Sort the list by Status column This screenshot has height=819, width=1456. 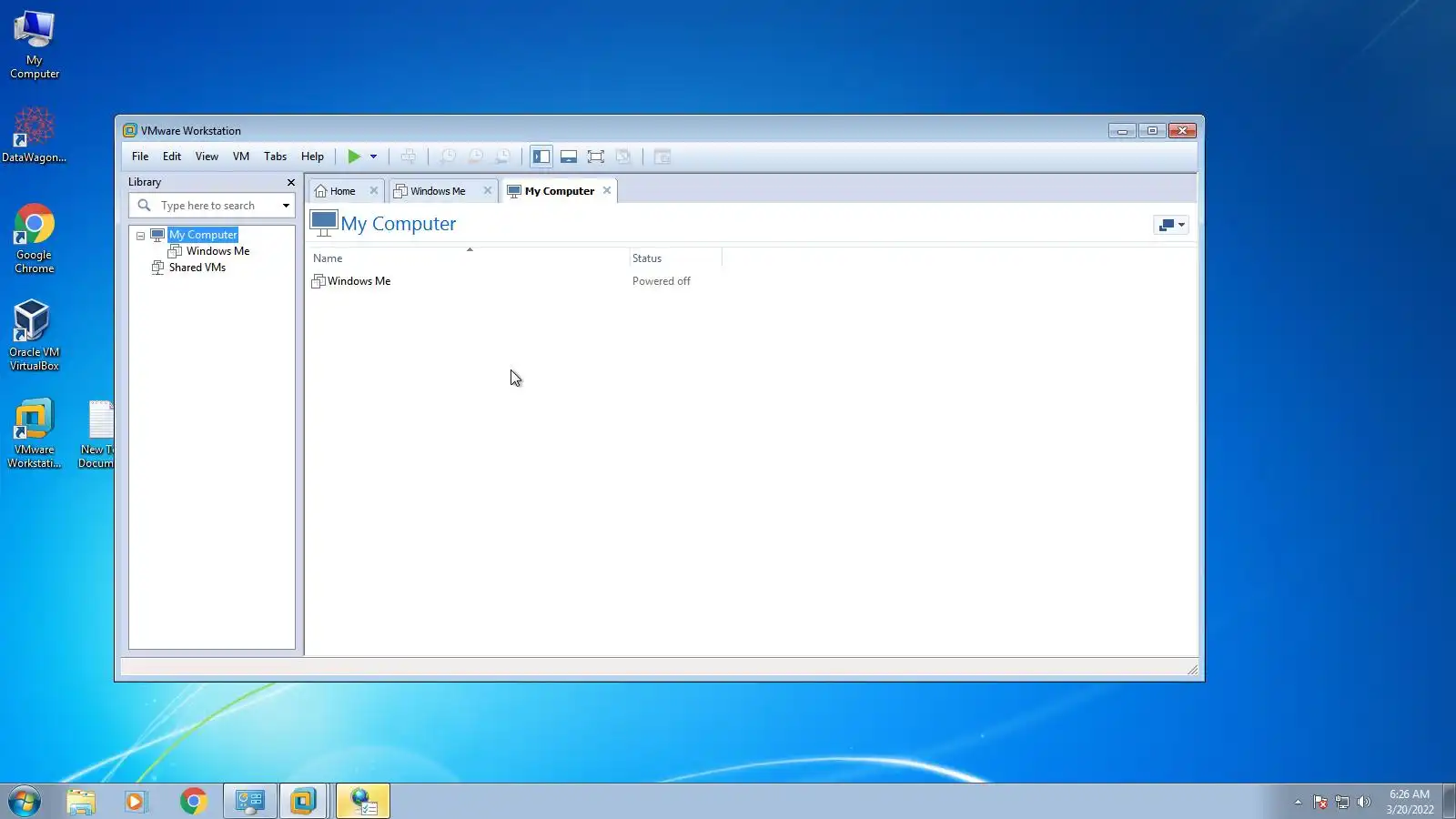click(674, 258)
